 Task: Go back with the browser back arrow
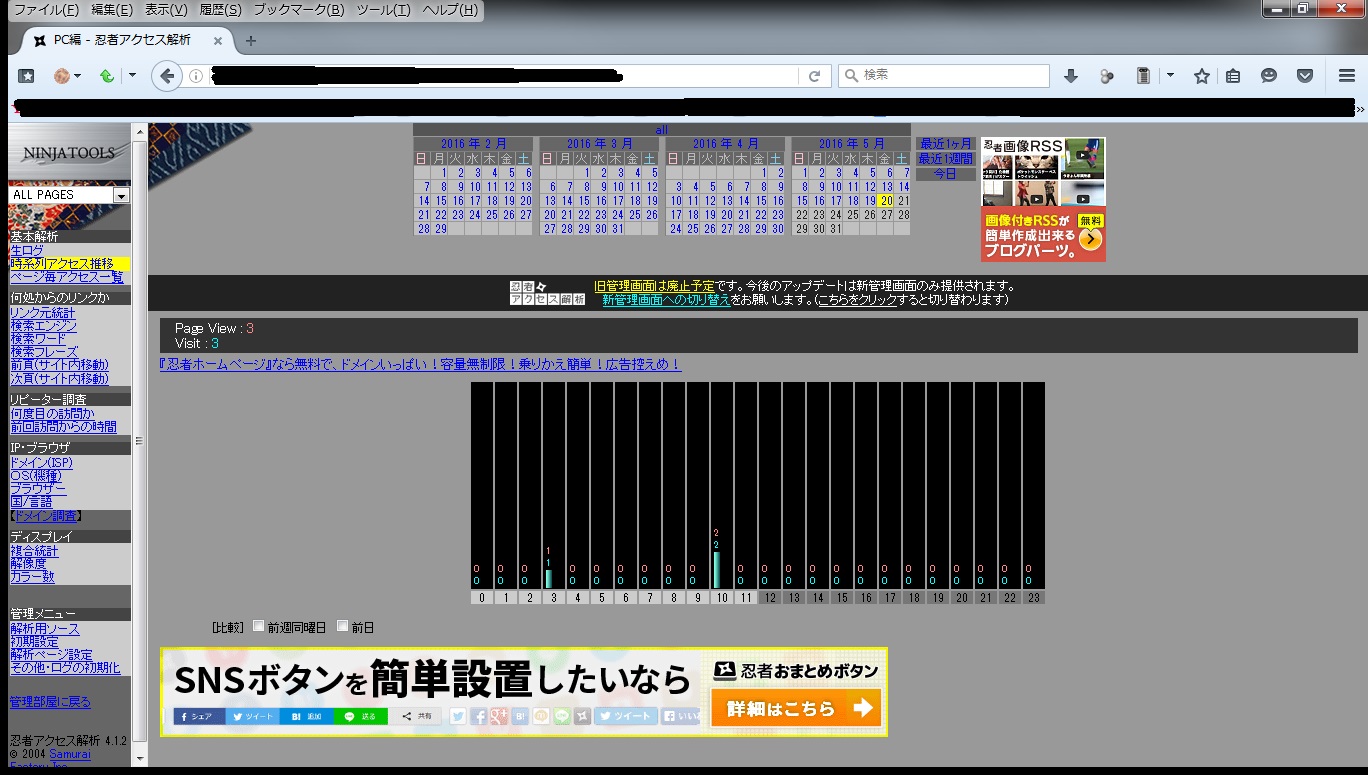[167, 76]
